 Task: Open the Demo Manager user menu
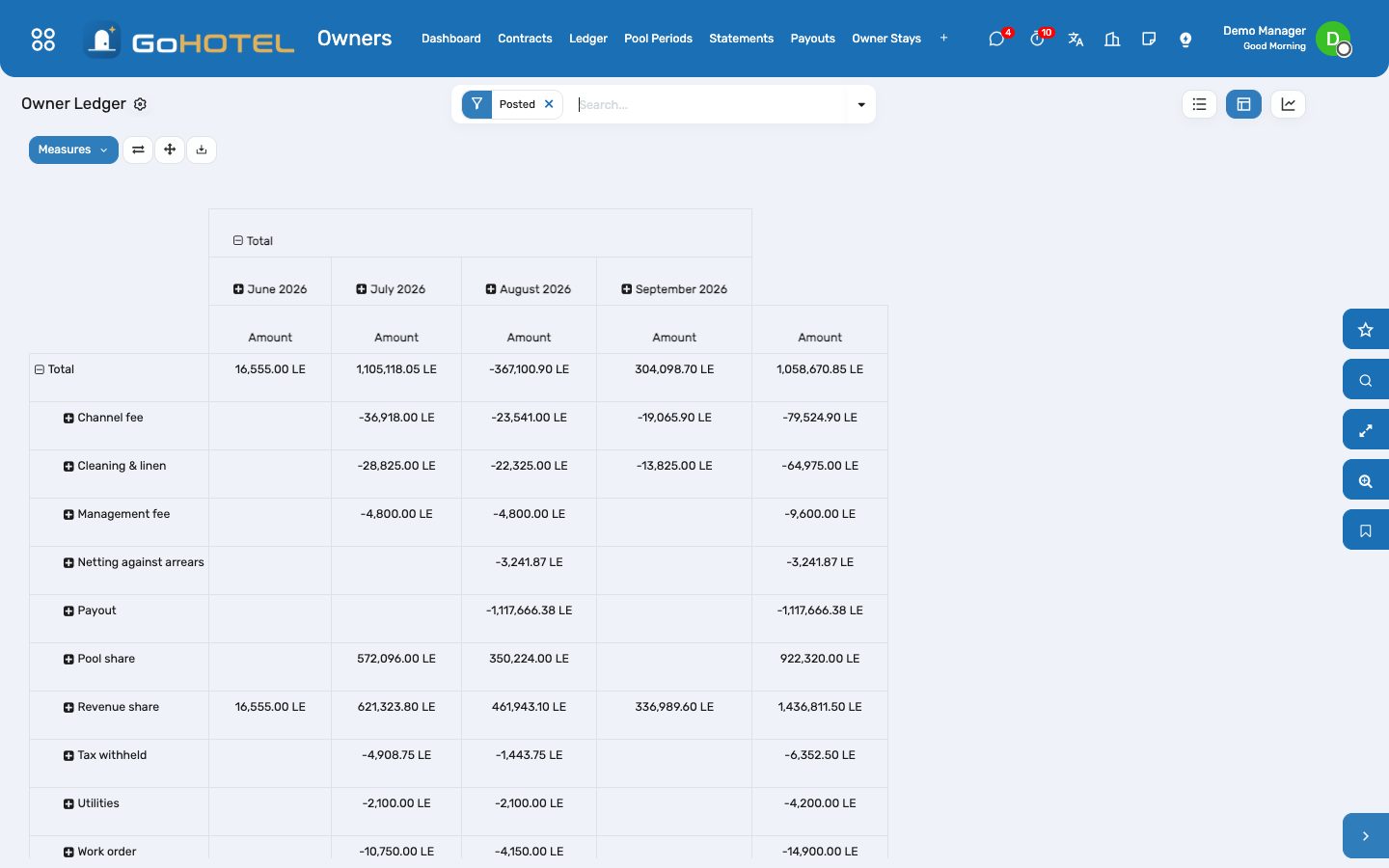pyautogui.click(x=1287, y=39)
